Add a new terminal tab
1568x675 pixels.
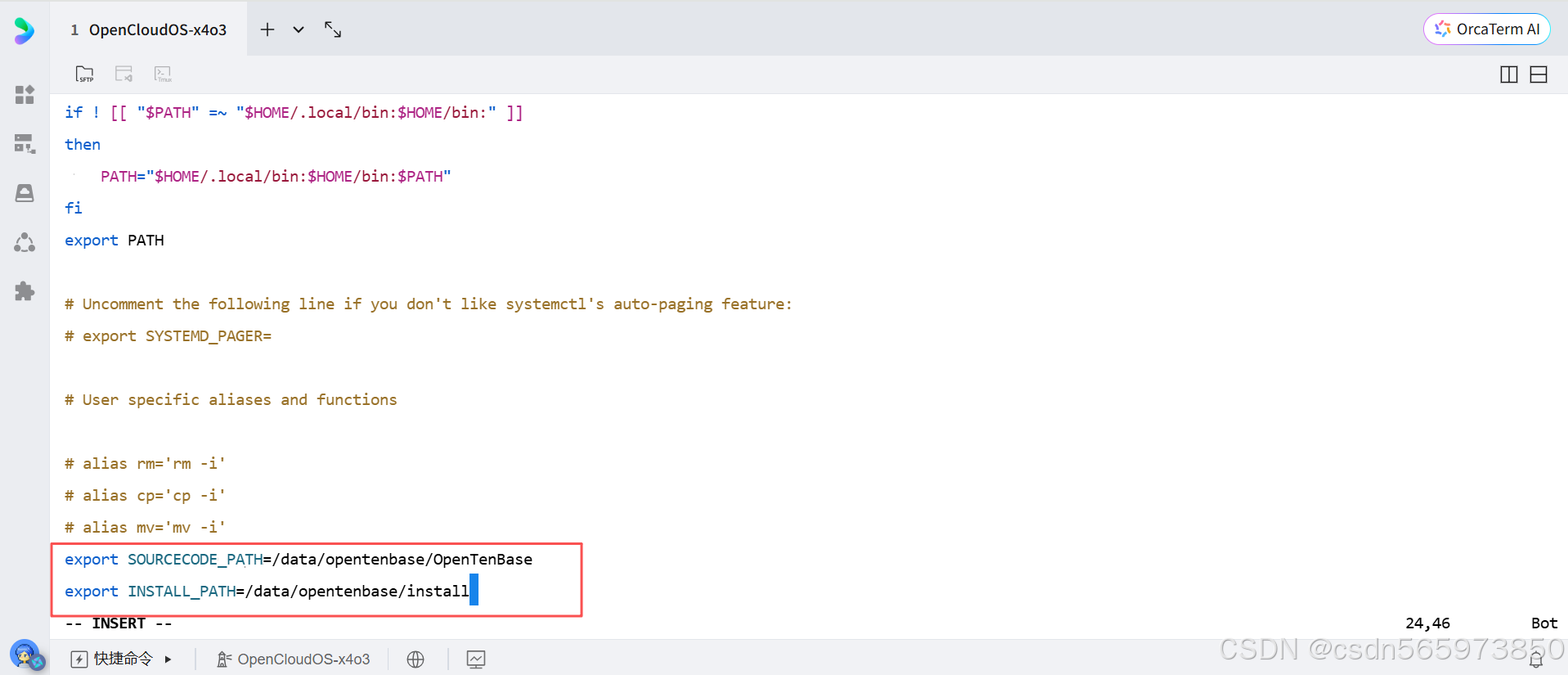coord(267,29)
